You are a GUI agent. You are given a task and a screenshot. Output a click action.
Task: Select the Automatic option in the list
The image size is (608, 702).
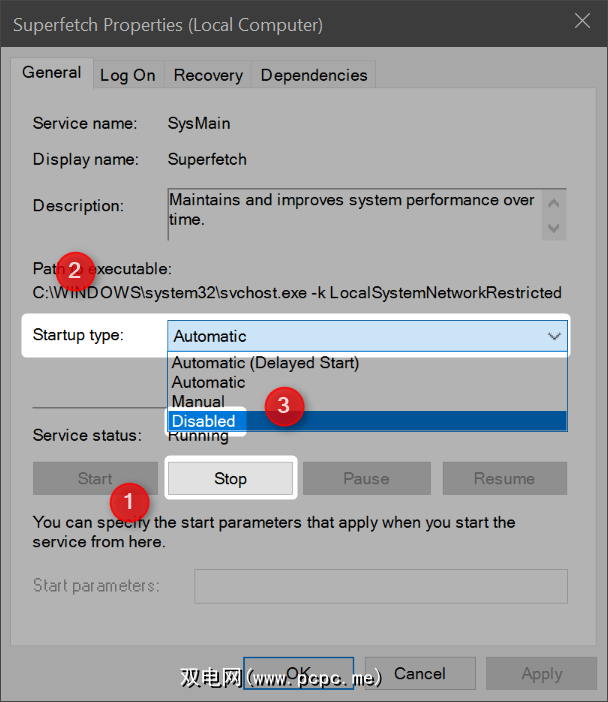click(x=208, y=382)
